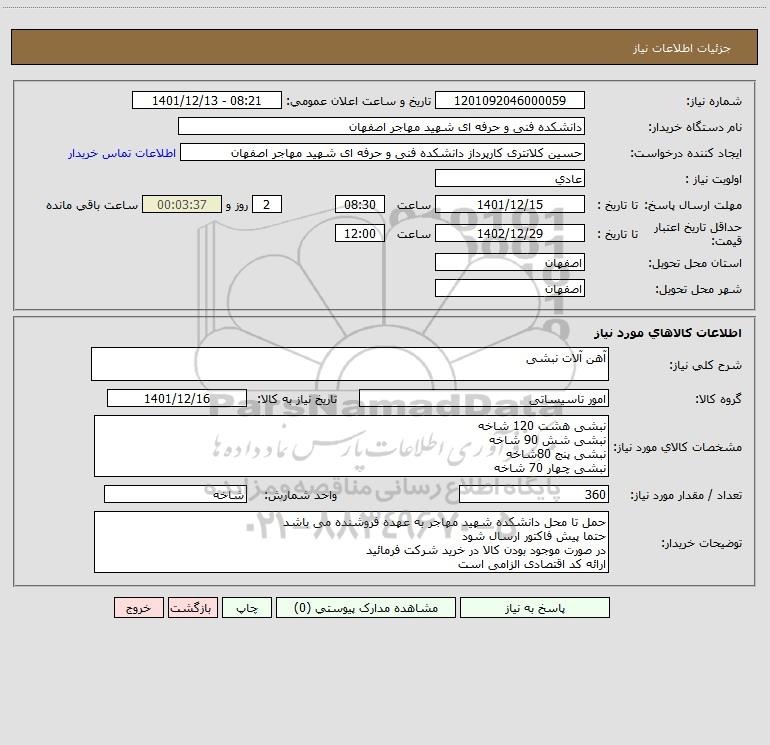Viewport: 770px width, 745px height.
Task: Click the line نبشی پنج 80شاخه
Action: click(x=556, y=454)
